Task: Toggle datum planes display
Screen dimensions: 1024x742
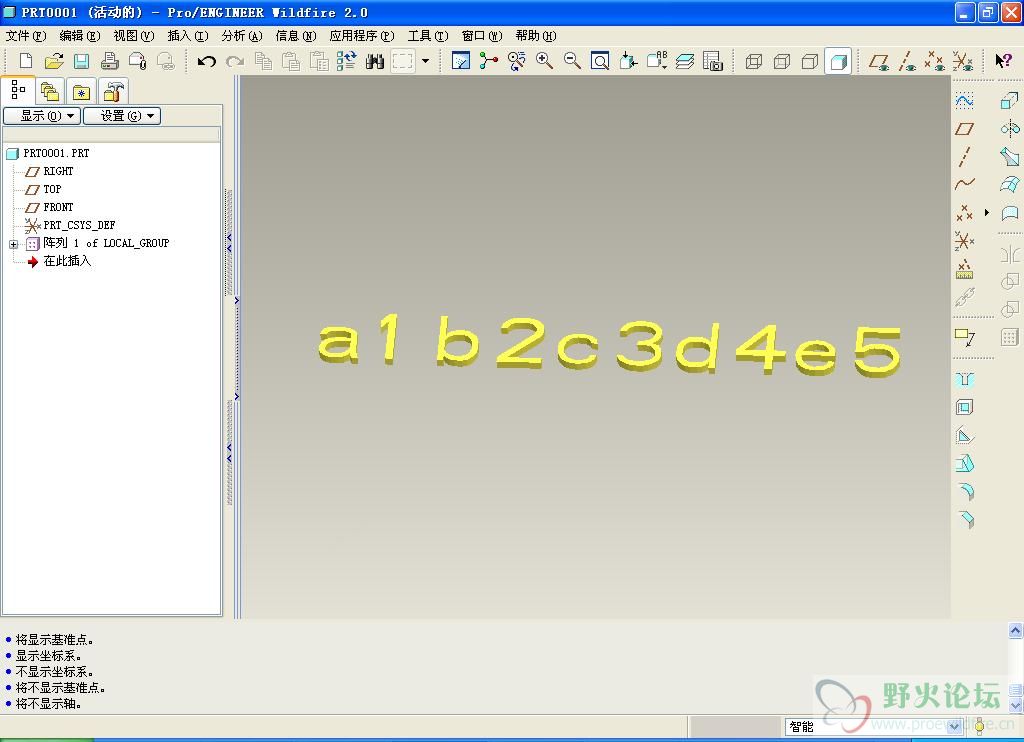Action: tap(879, 61)
